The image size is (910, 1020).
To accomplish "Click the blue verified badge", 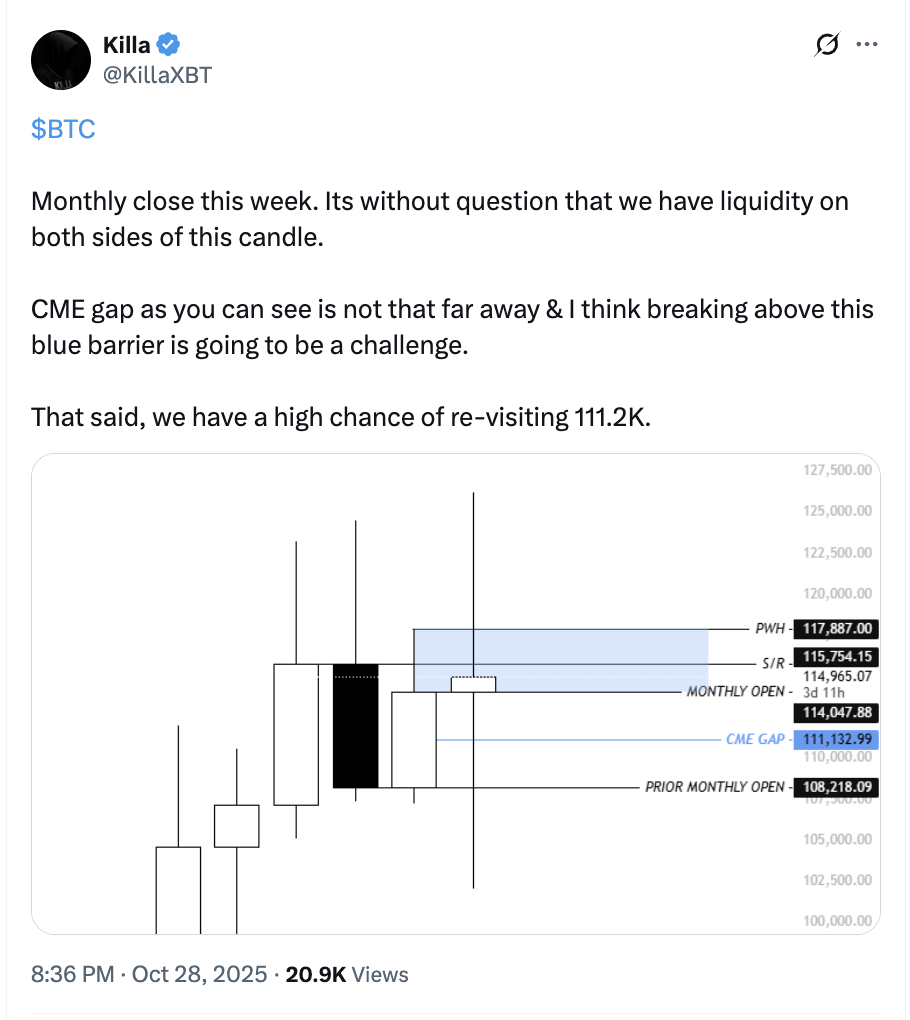I will coord(170,44).
